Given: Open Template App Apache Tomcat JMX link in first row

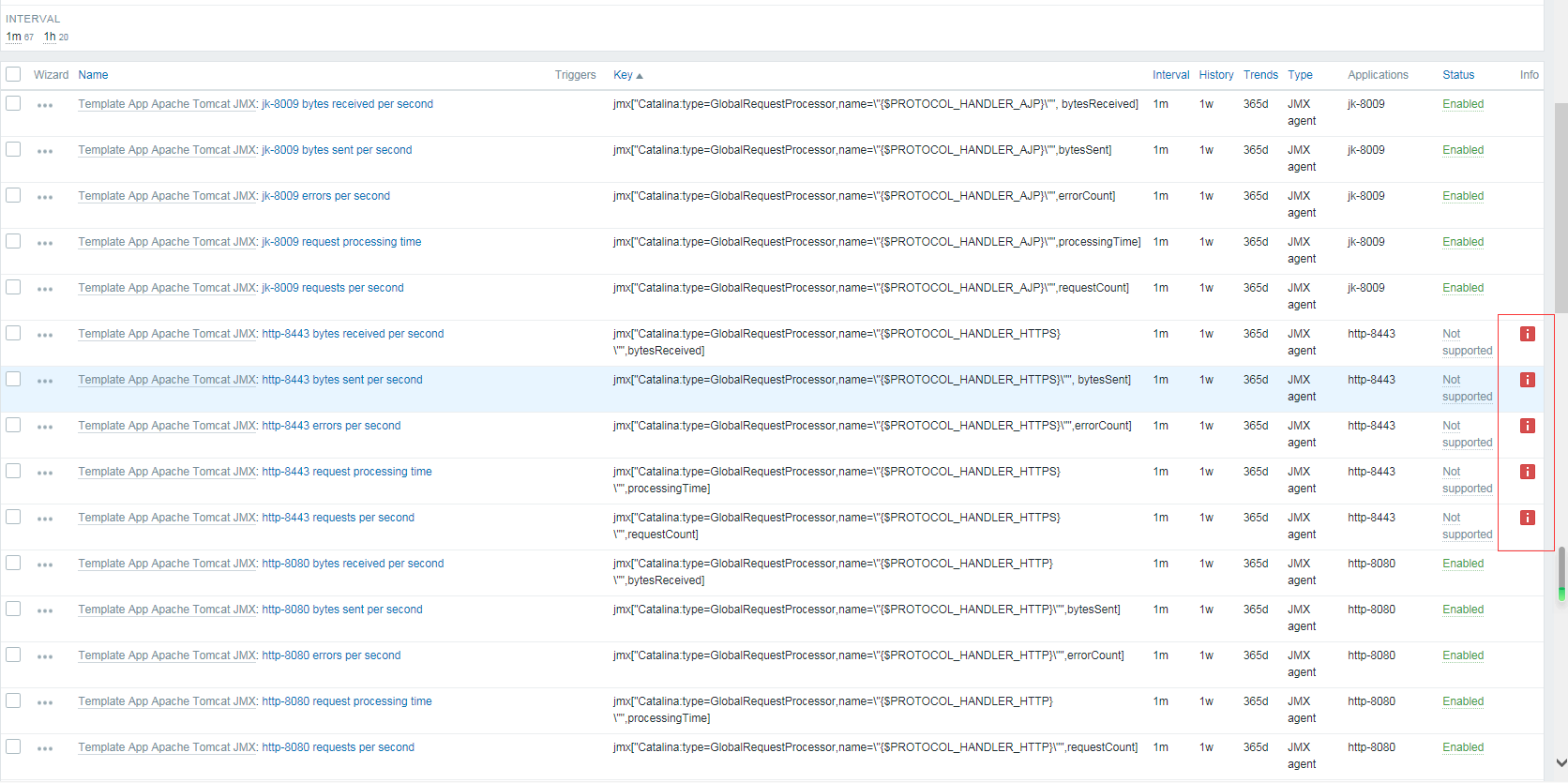Looking at the screenshot, I should pyautogui.click(x=167, y=104).
